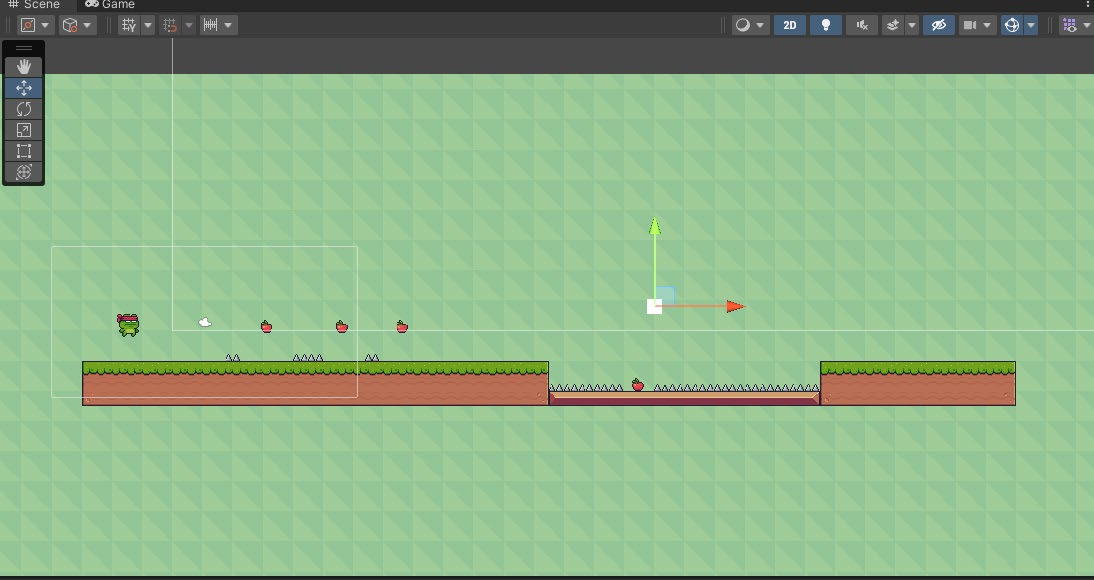Select the Rect tool

tap(24, 151)
